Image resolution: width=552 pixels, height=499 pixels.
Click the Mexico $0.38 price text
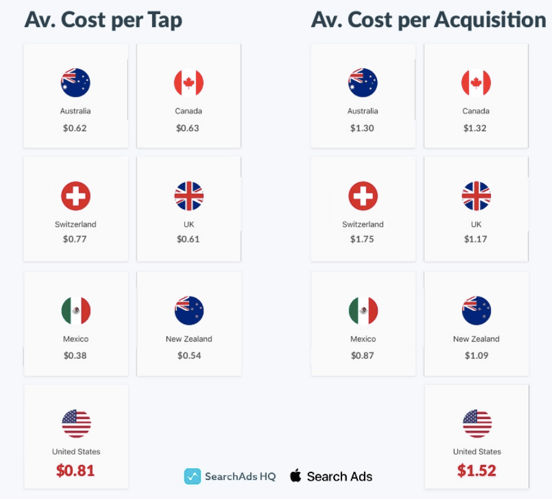pos(75,355)
